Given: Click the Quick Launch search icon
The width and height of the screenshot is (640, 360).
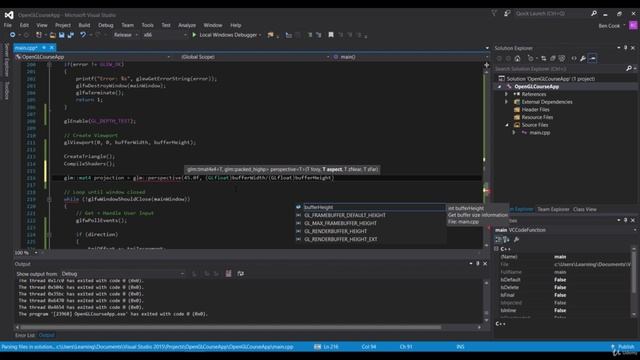Looking at the screenshot, I should [x=594, y=13].
